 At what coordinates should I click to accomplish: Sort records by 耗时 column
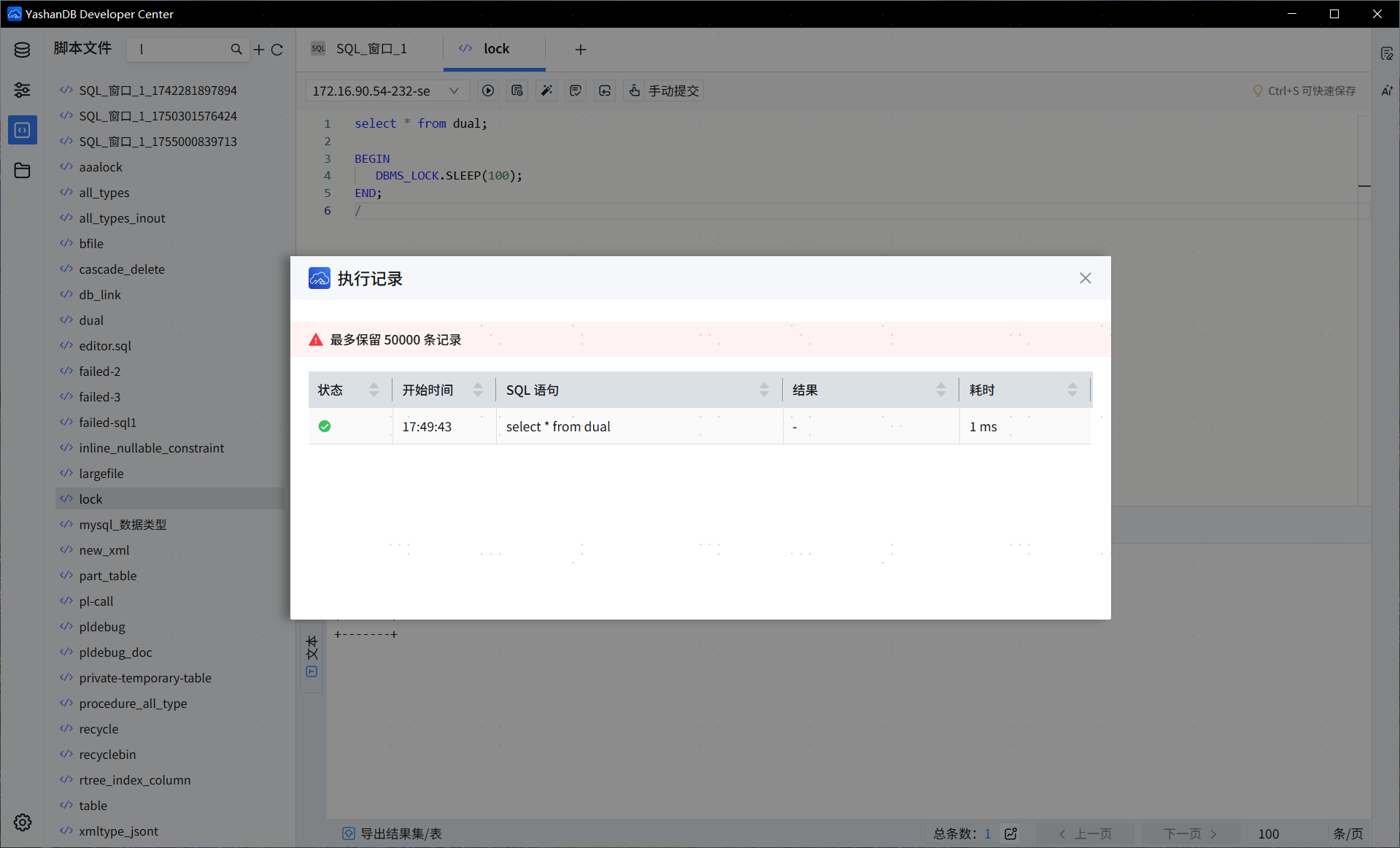click(x=1072, y=390)
